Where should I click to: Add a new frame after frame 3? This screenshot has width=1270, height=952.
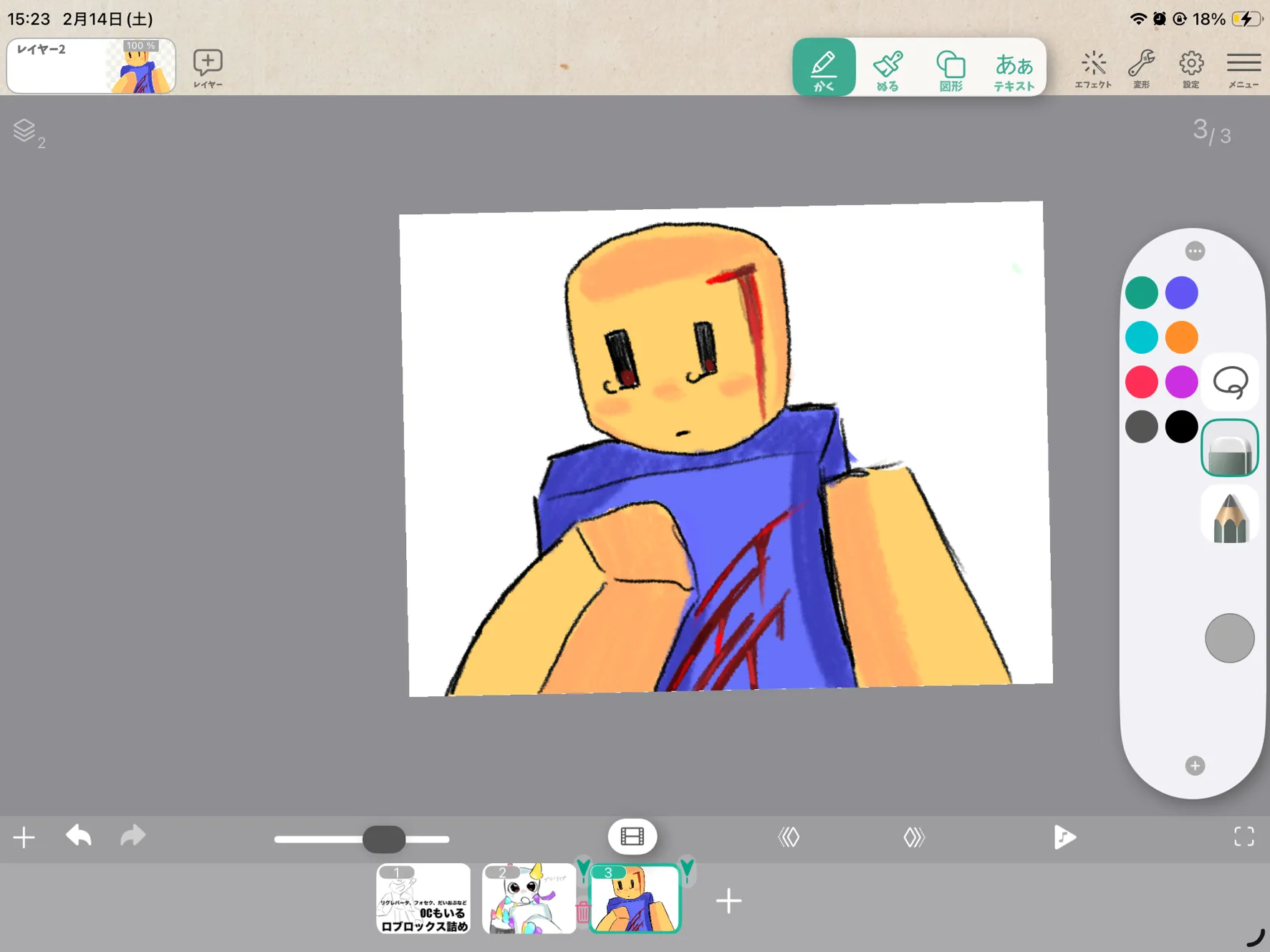pos(728,901)
